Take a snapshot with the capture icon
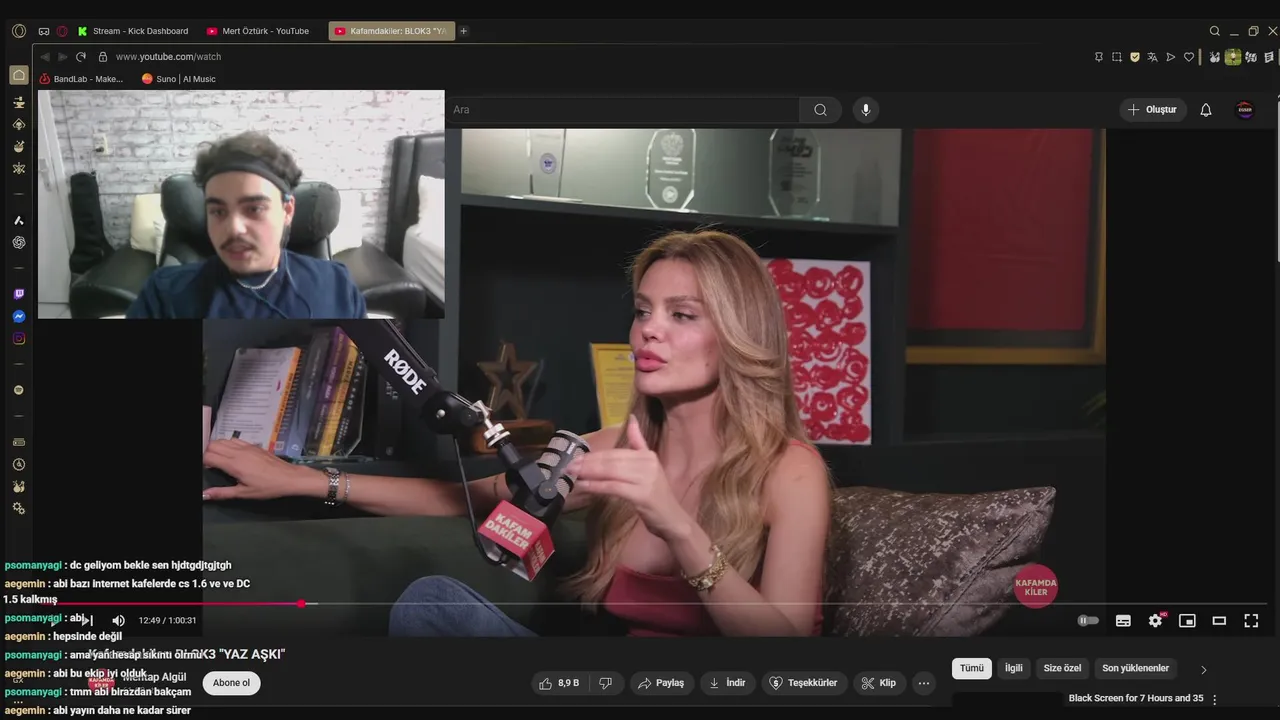The image size is (1280, 720). click(1116, 57)
